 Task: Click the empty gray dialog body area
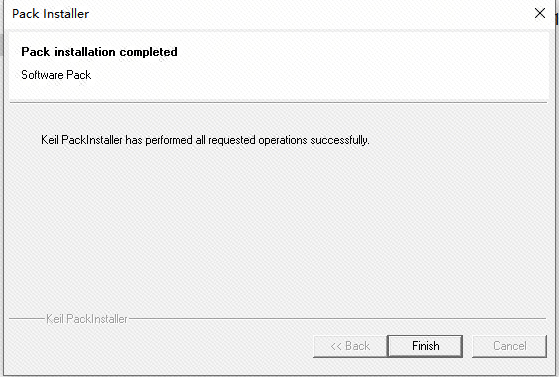coord(278,228)
